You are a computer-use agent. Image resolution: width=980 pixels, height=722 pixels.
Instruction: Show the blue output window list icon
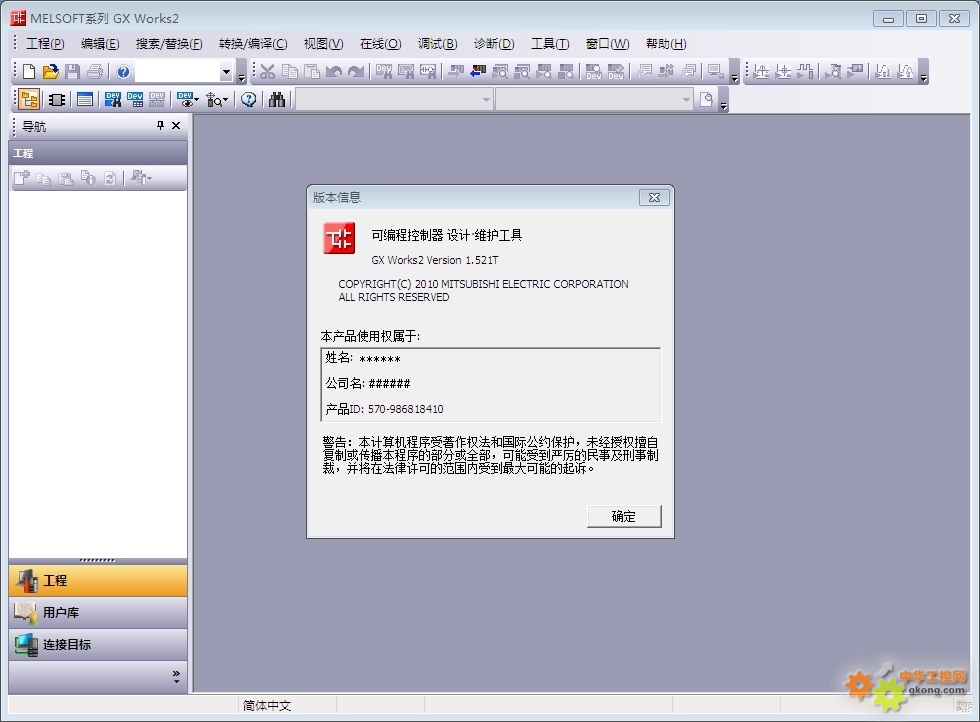tap(85, 99)
